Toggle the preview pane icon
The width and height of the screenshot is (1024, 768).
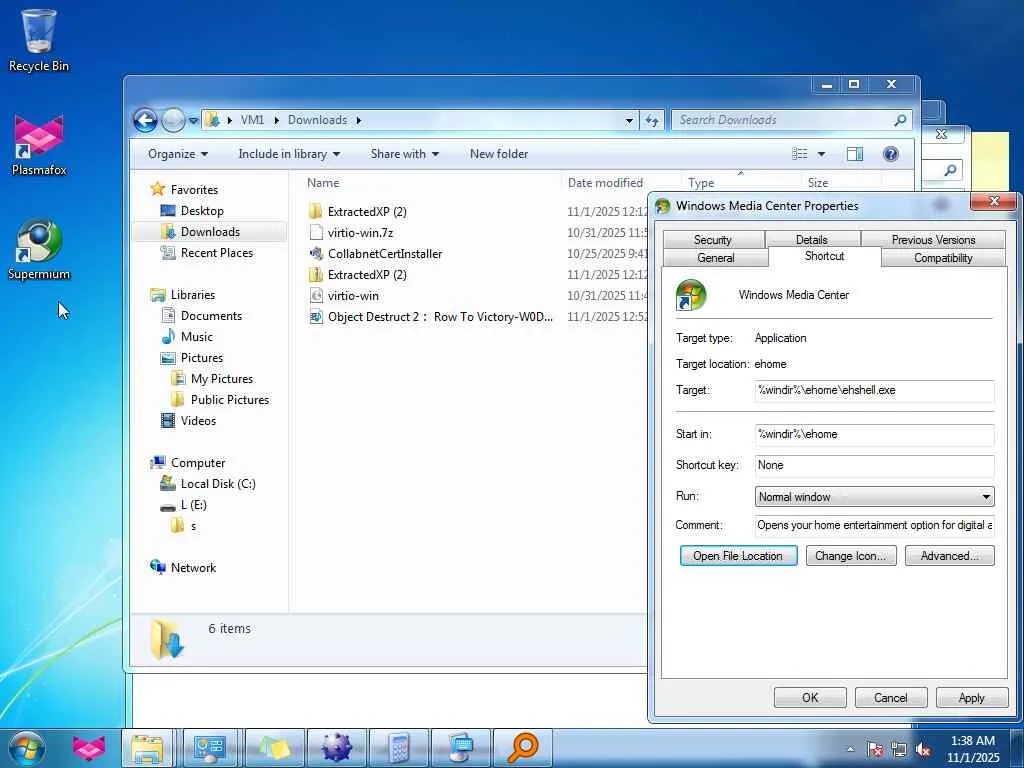[x=854, y=154]
